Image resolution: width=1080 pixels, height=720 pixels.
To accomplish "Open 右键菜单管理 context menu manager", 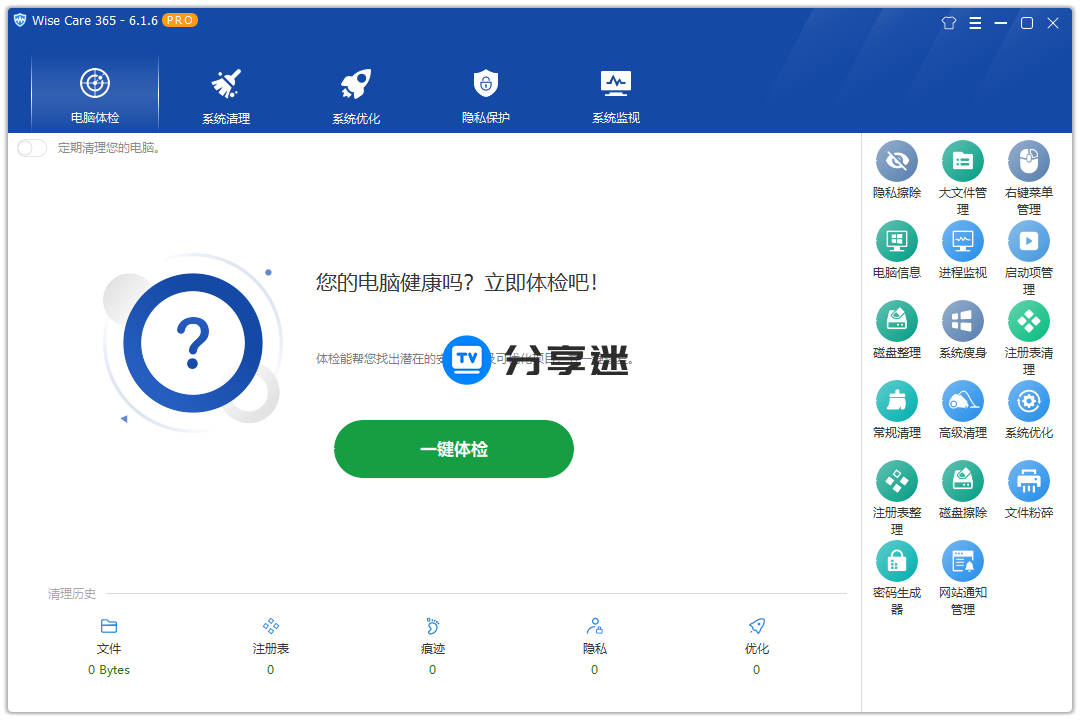I will pos(1028,162).
